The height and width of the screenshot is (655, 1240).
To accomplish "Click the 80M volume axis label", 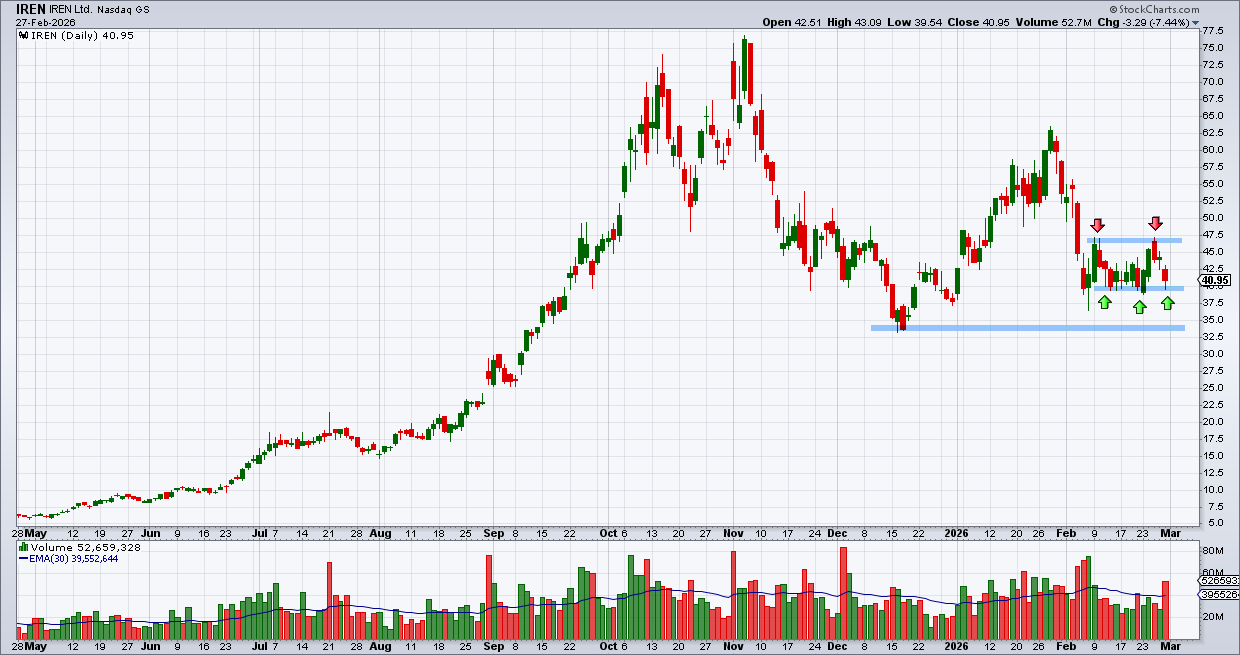I will [x=1213, y=551].
